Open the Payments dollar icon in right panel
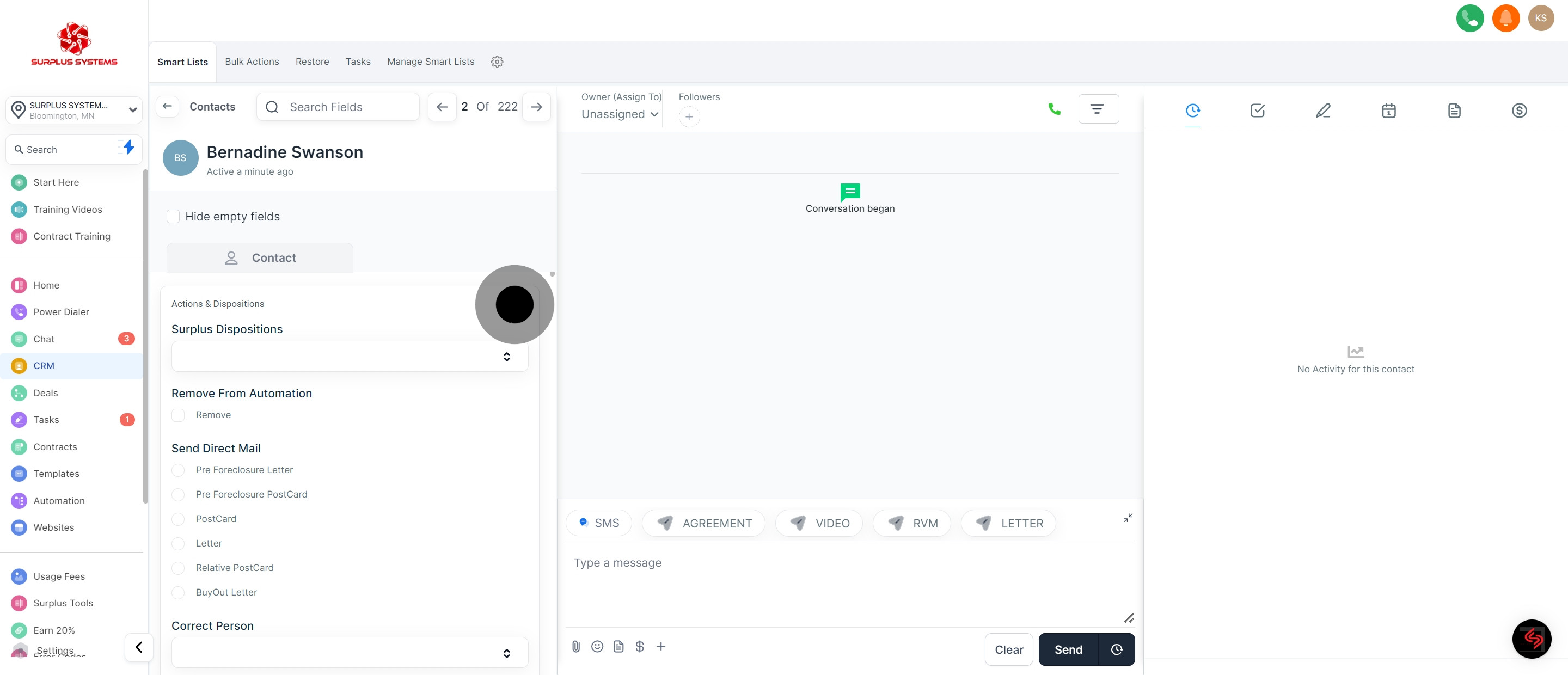This screenshot has height=675, width=1568. [x=1520, y=110]
